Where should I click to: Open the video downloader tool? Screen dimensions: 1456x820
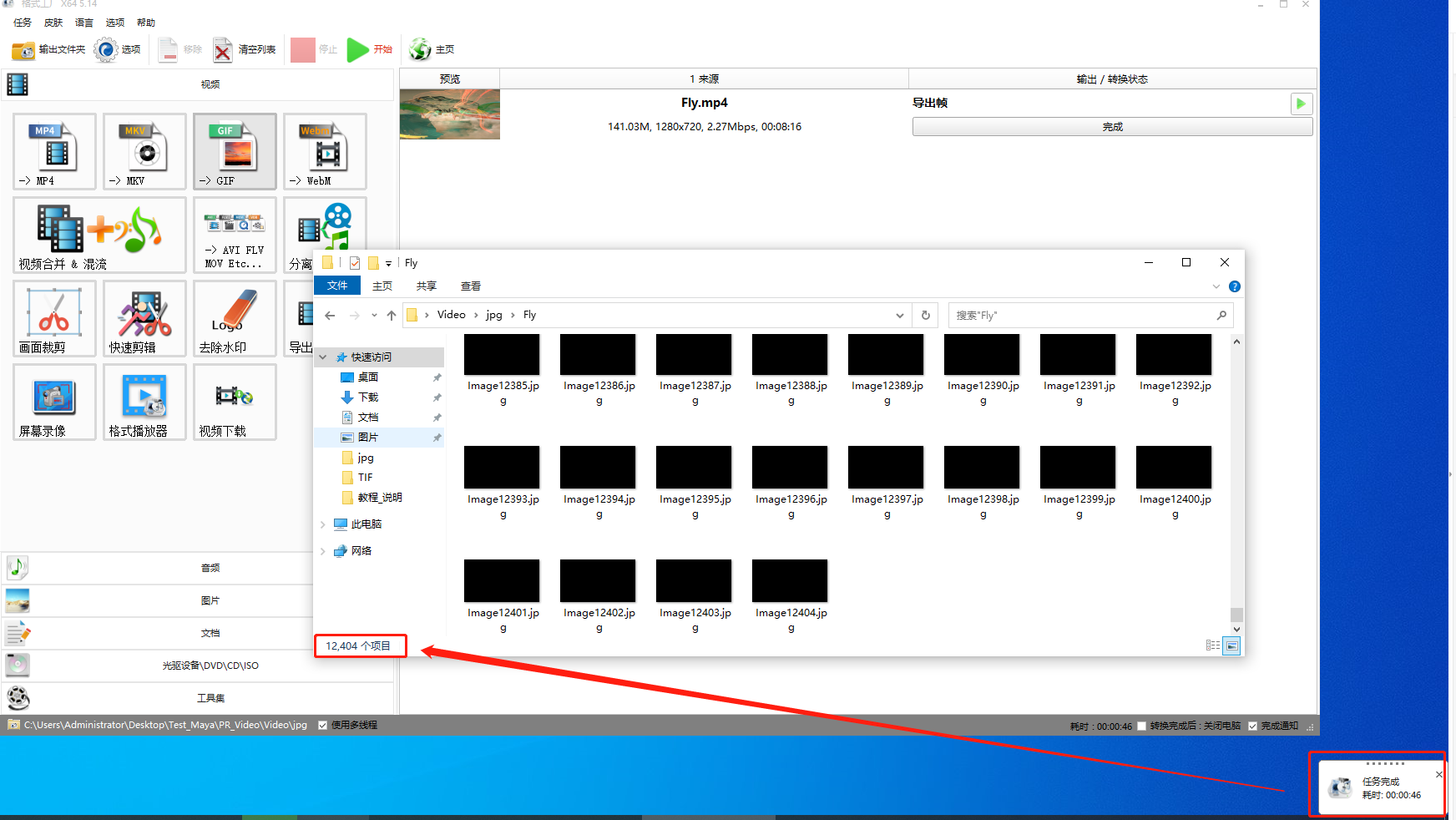[235, 402]
